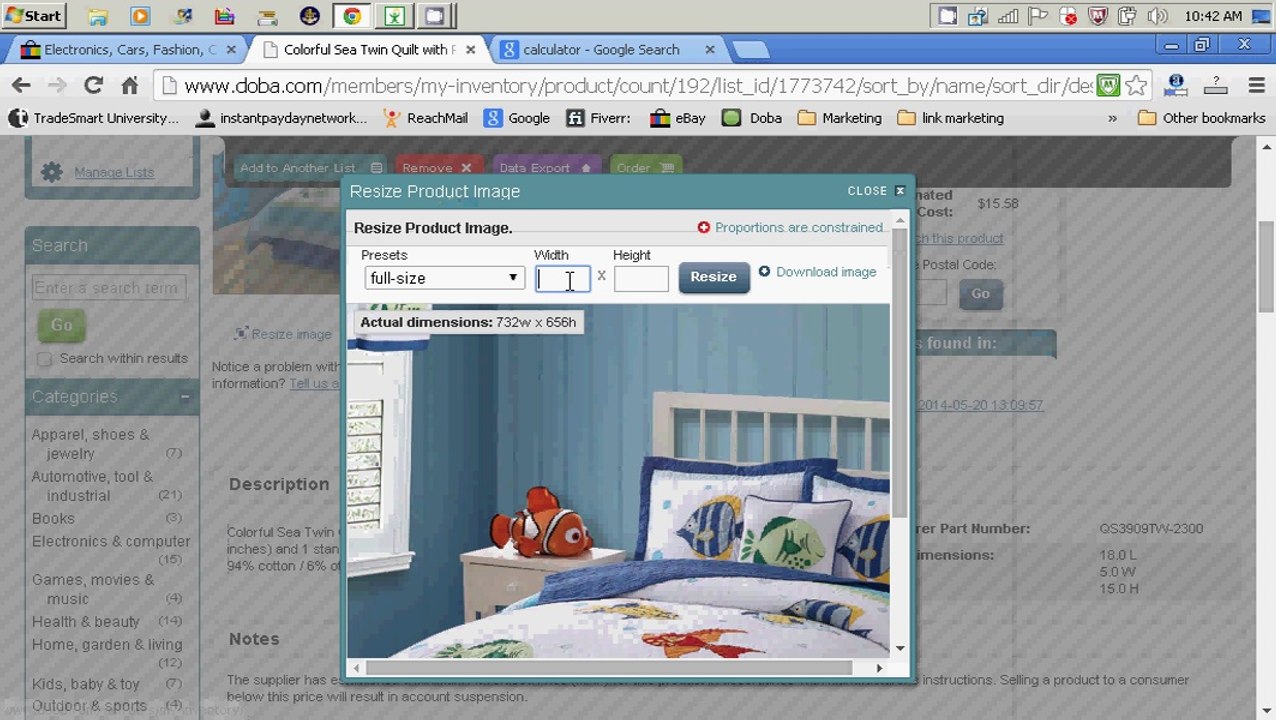Open the Doba bookmark
The image size is (1276, 720).
click(752, 118)
